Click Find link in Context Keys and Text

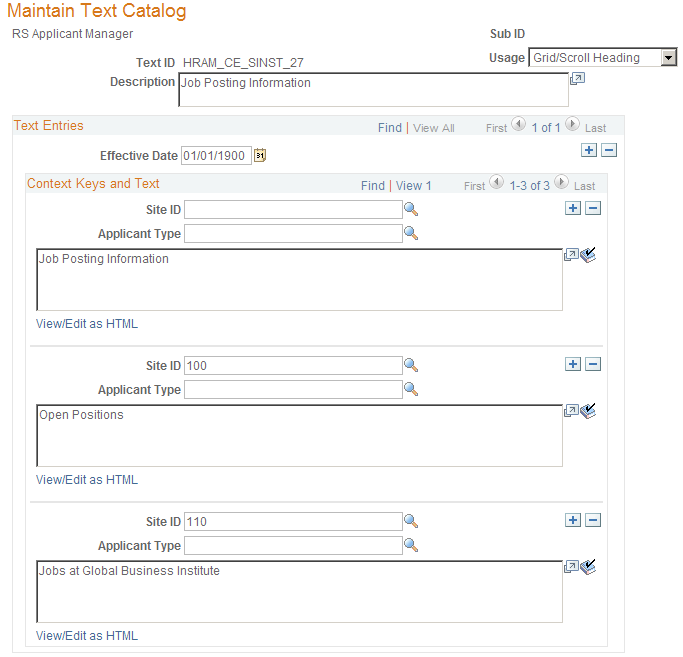tap(372, 186)
